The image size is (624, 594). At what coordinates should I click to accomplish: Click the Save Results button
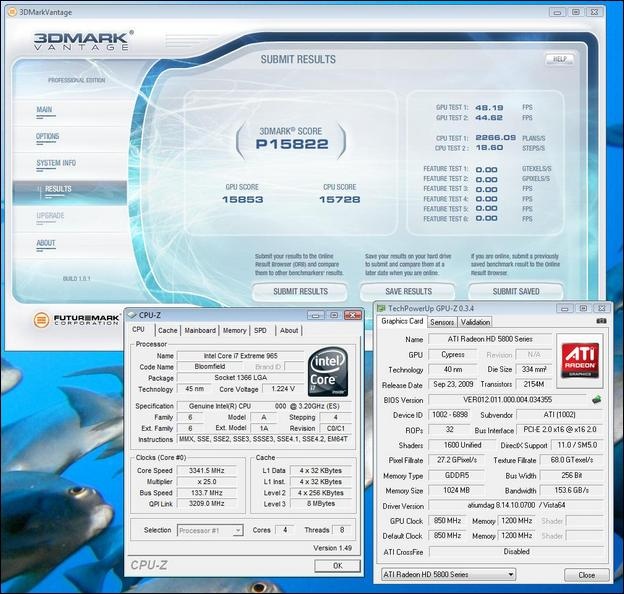(408, 292)
